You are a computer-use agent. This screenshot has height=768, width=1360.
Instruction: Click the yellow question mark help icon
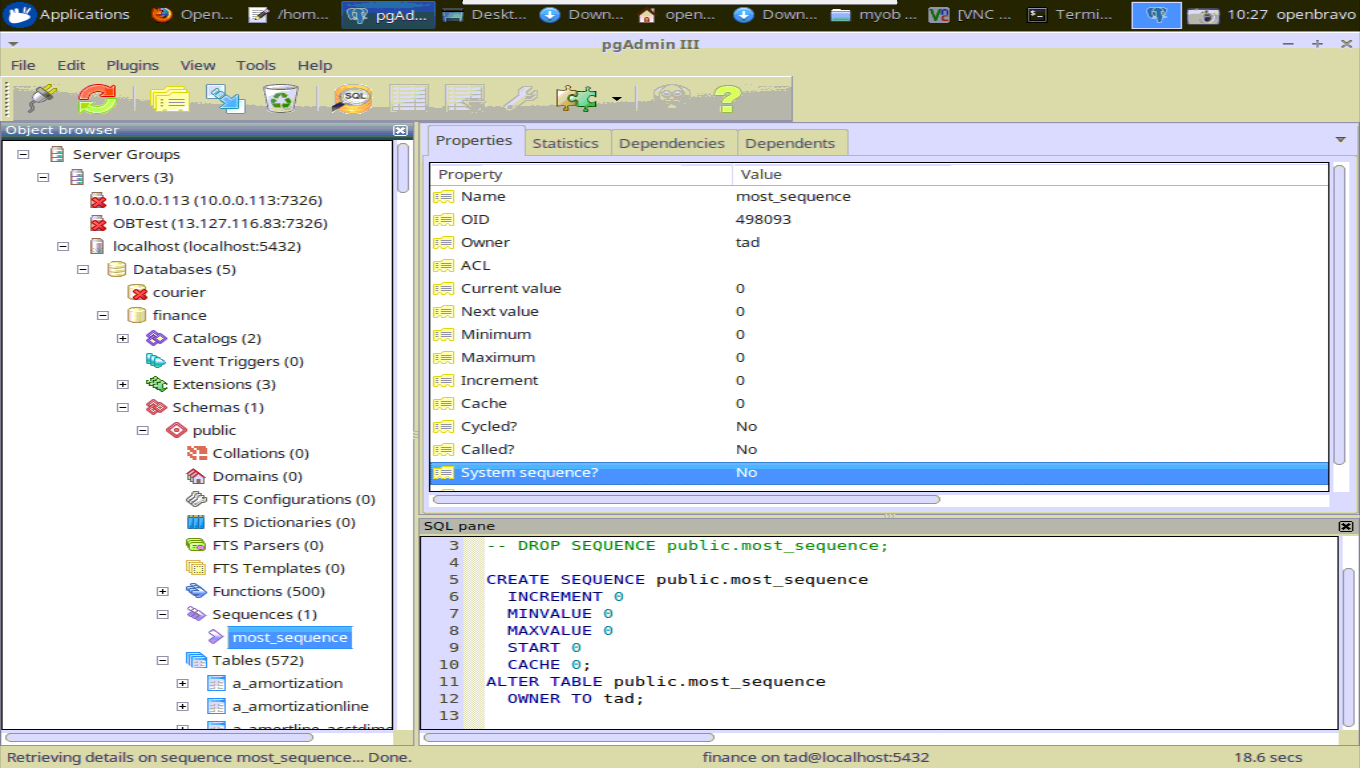(727, 98)
